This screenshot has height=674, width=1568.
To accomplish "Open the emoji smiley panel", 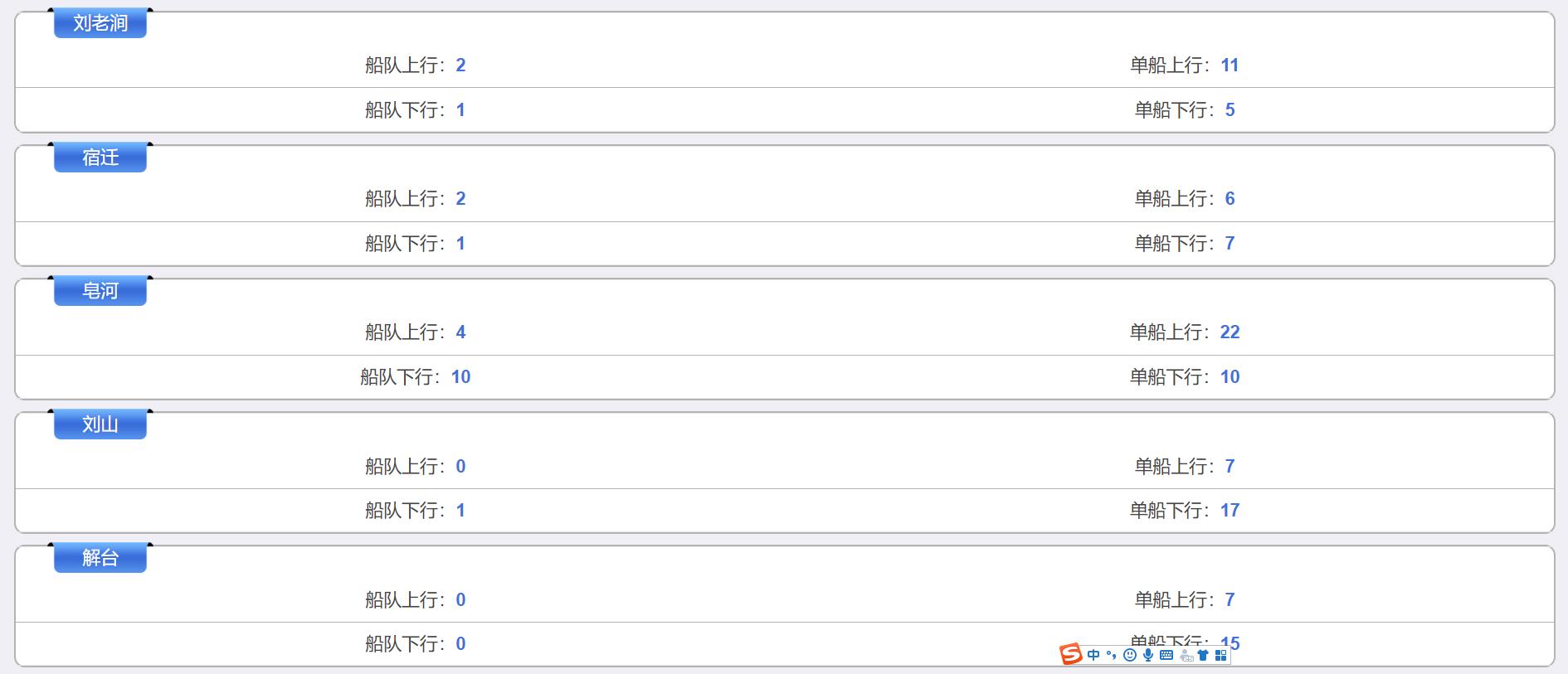I will pyautogui.click(x=1130, y=655).
